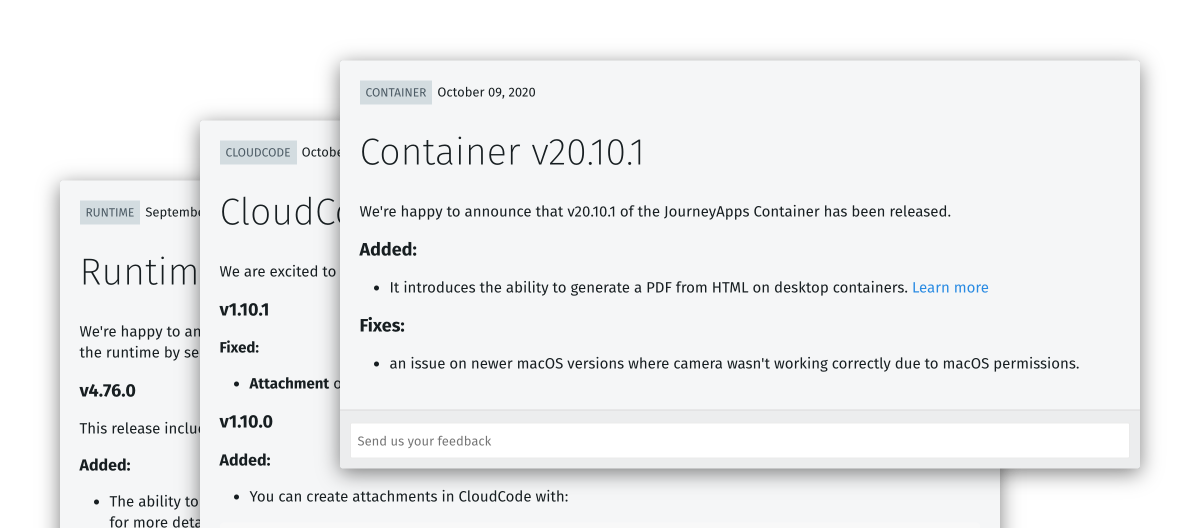Select the RUNTIME category tag

(x=110, y=212)
